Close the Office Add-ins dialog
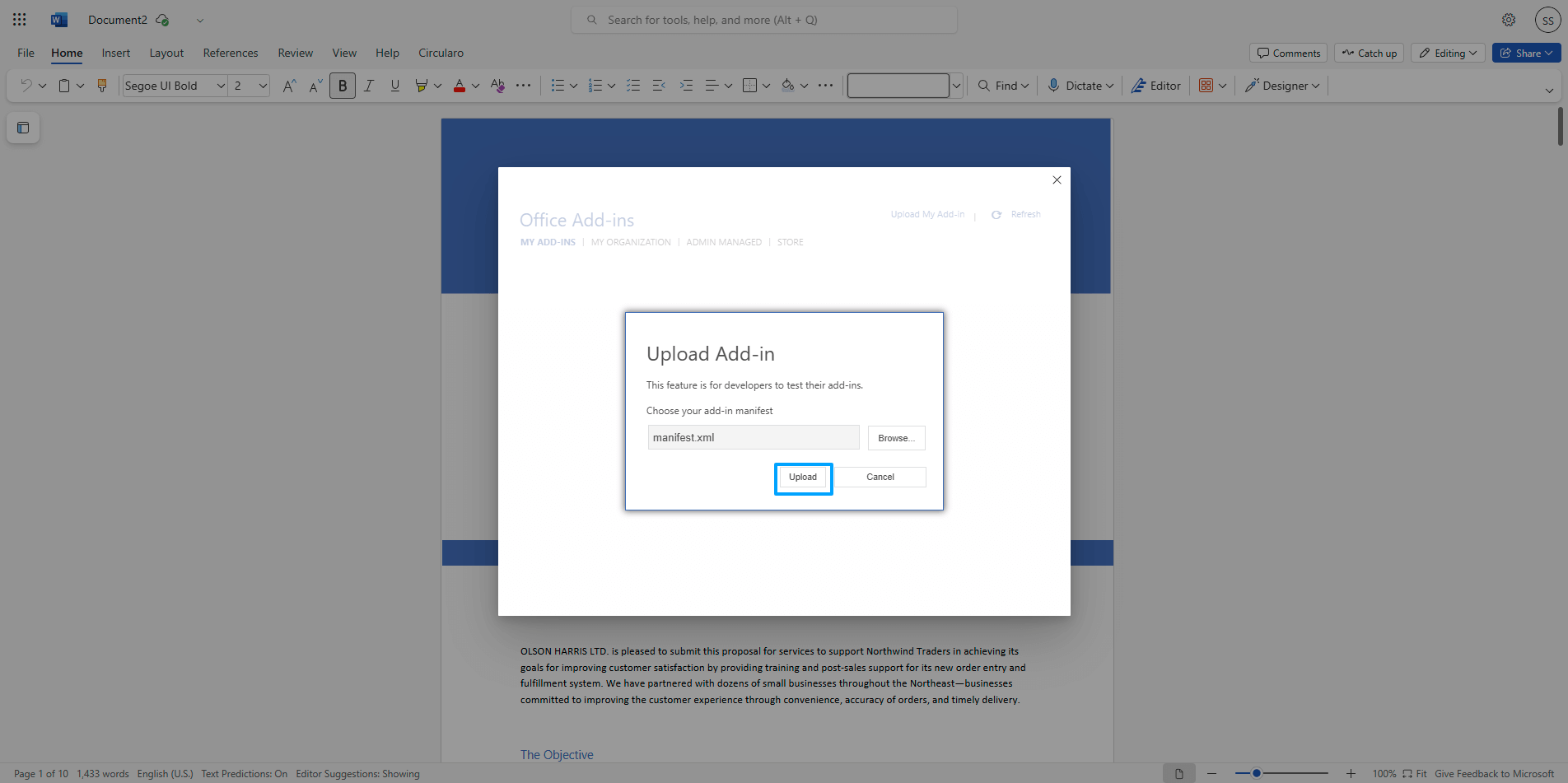The width and height of the screenshot is (1568, 783). point(1057,180)
